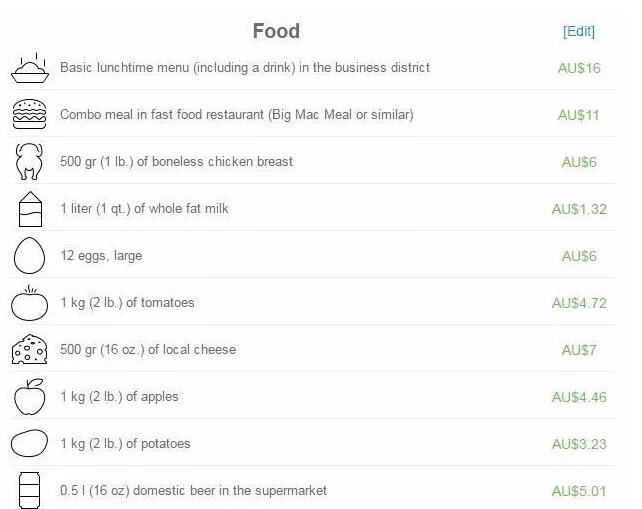Click the lunch plate menu icon
The width and height of the screenshot is (642, 509).
pyautogui.click(x=30, y=68)
